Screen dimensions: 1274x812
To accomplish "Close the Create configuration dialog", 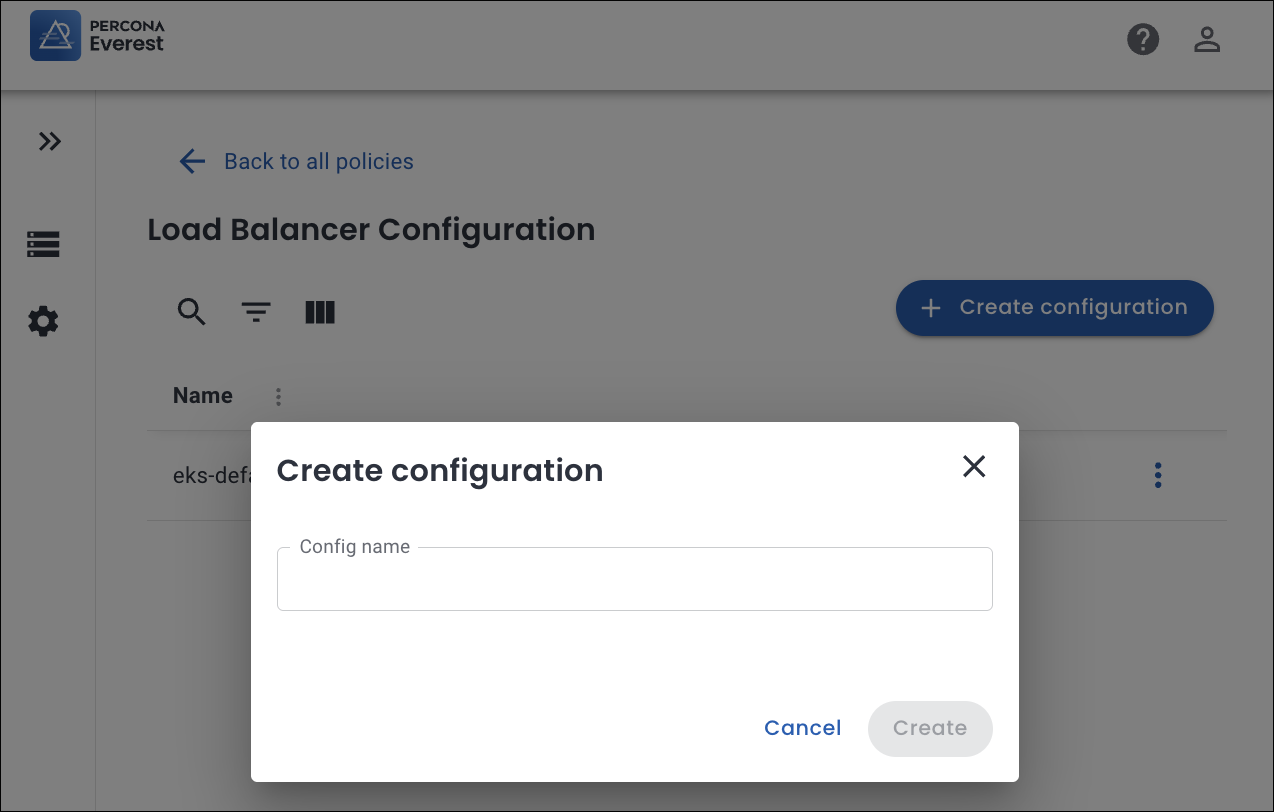I will [x=974, y=466].
